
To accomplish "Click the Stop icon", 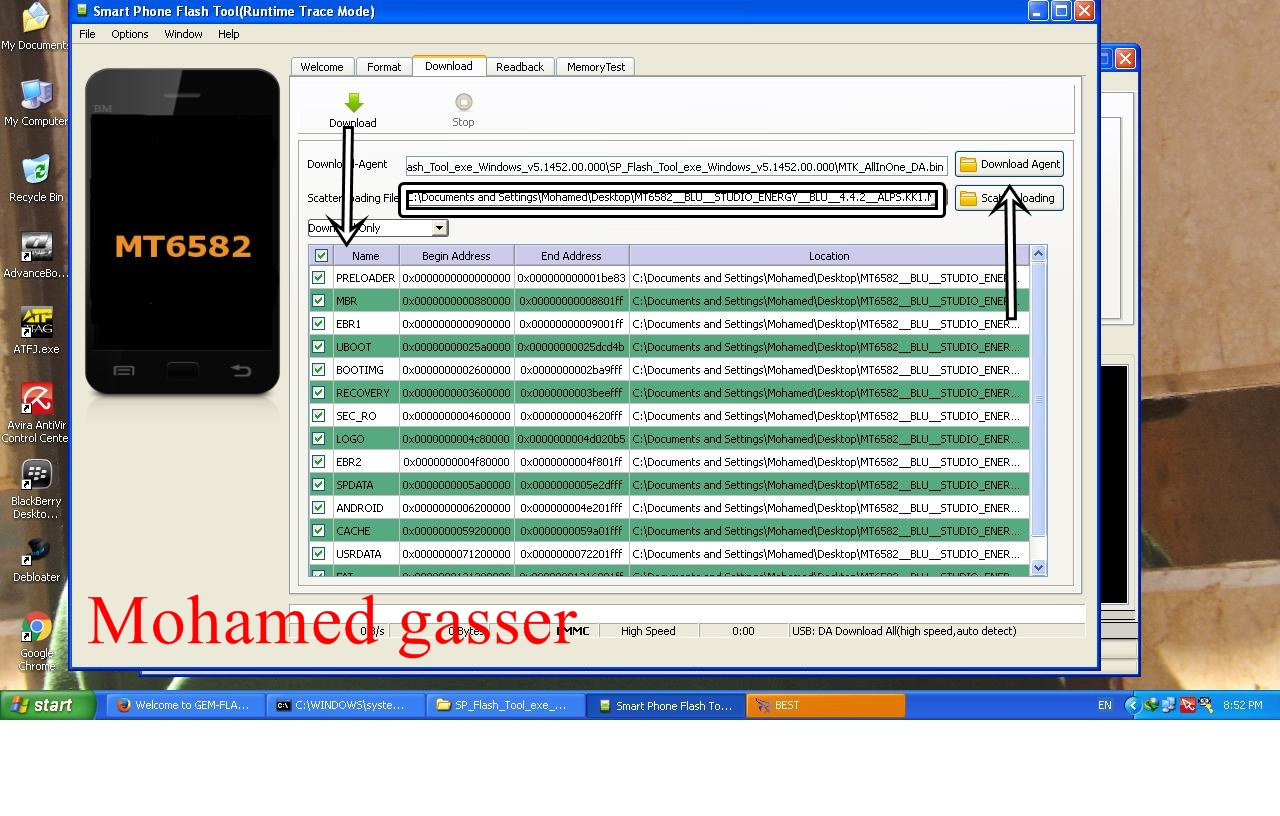I will coord(463,102).
